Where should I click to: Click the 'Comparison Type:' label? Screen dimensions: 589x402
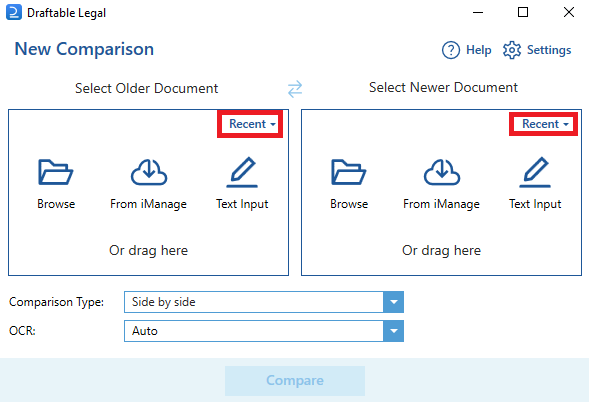click(56, 302)
